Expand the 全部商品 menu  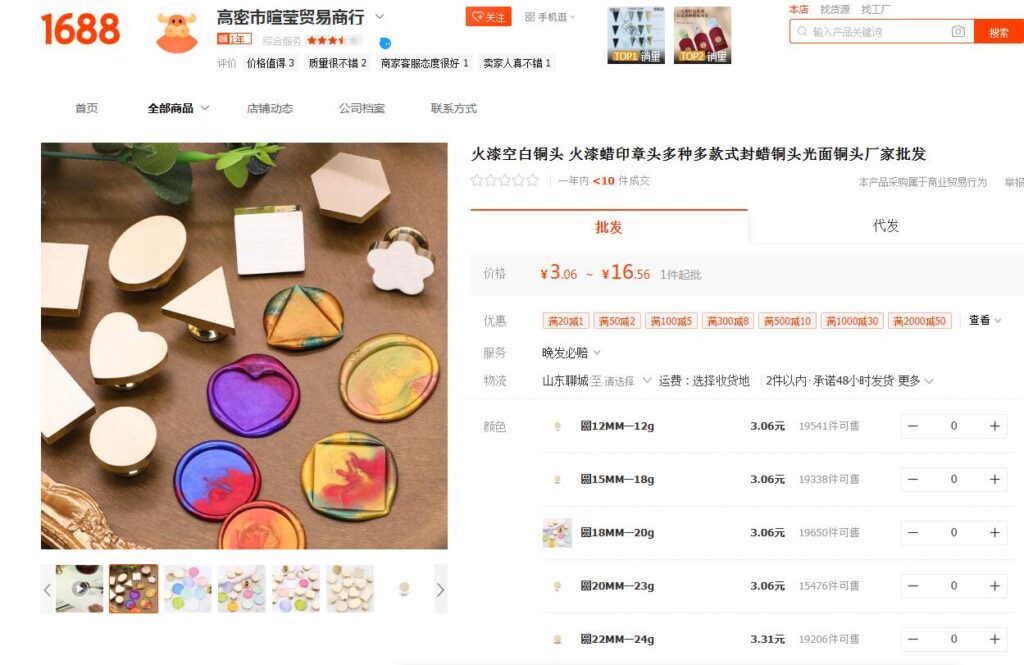tap(178, 108)
